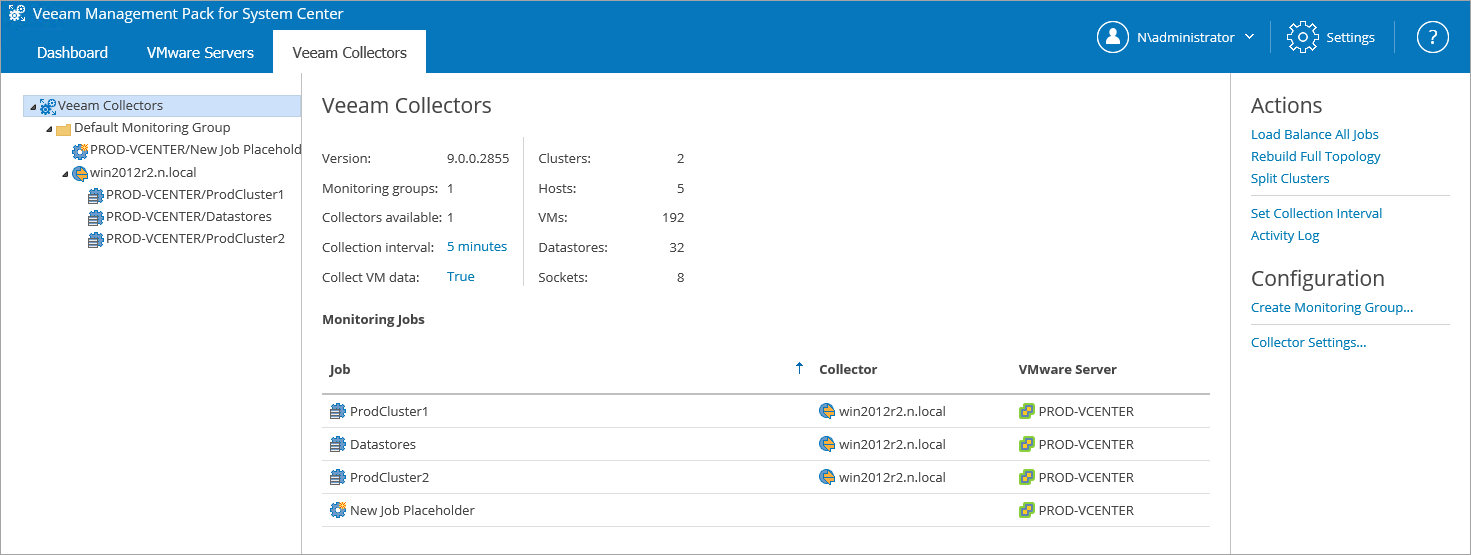Click the user avatar icon

1113,37
